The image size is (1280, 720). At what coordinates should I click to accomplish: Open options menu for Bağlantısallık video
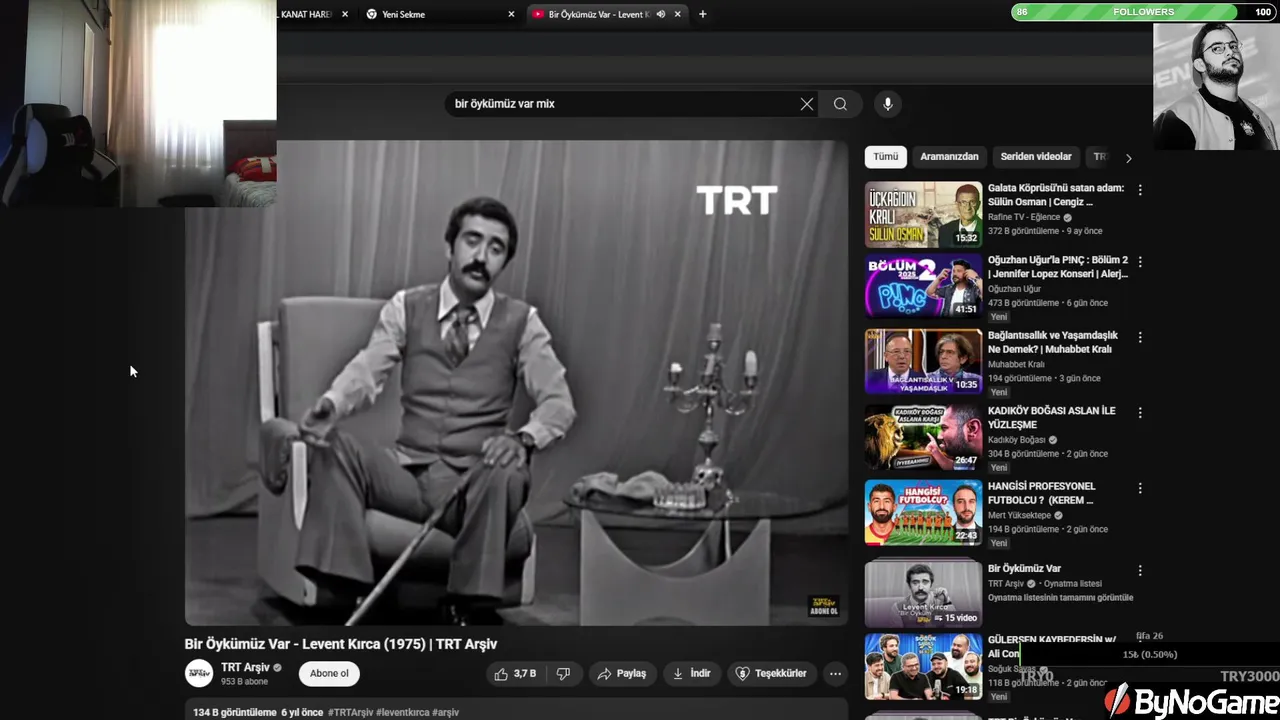pyautogui.click(x=1140, y=337)
